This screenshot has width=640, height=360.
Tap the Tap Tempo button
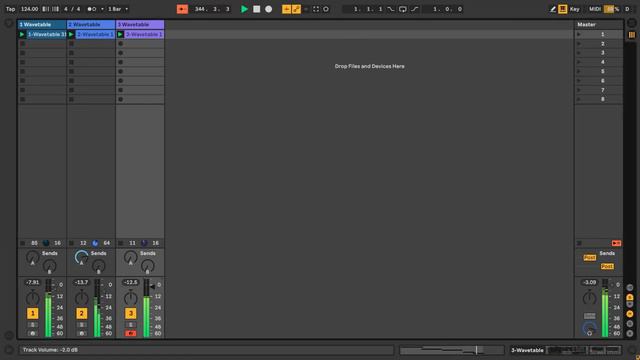pyautogui.click(x=11, y=9)
